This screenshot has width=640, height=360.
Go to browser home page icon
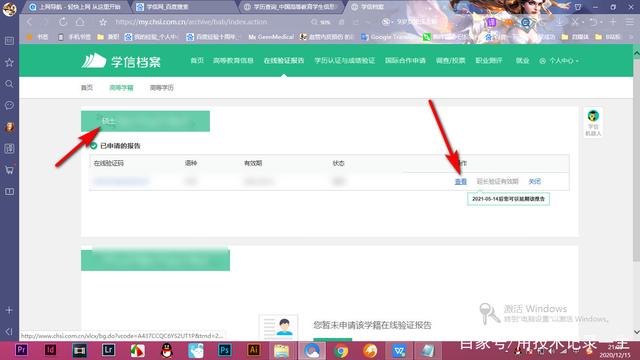coord(80,22)
